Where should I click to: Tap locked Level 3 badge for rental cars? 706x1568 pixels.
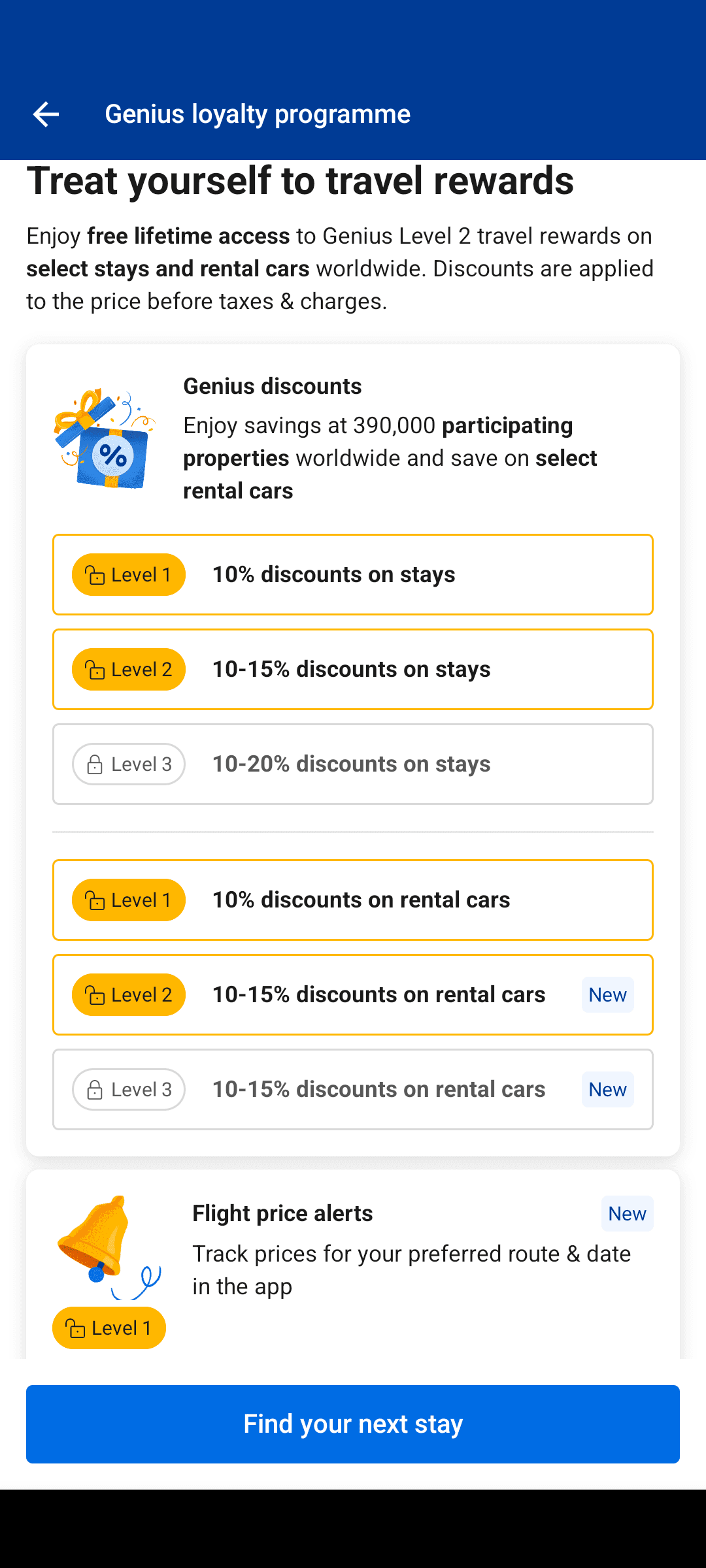(x=129, y=1090)
